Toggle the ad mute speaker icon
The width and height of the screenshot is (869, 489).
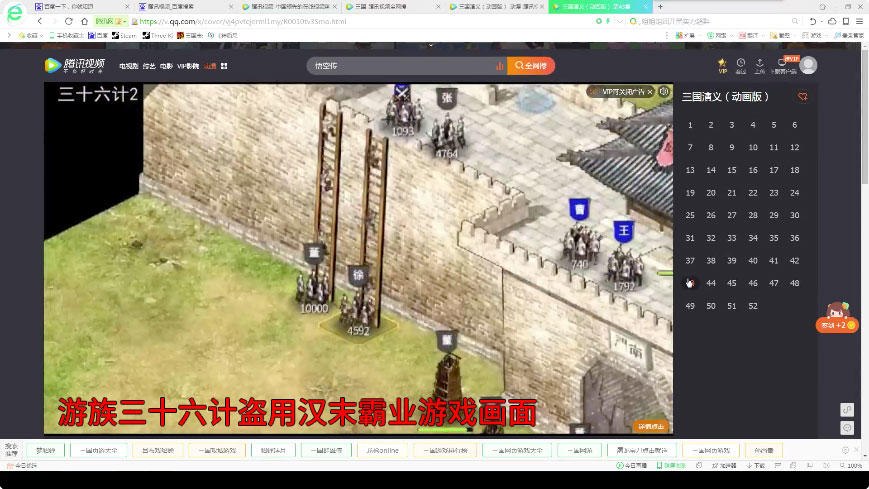pos(664,91)
